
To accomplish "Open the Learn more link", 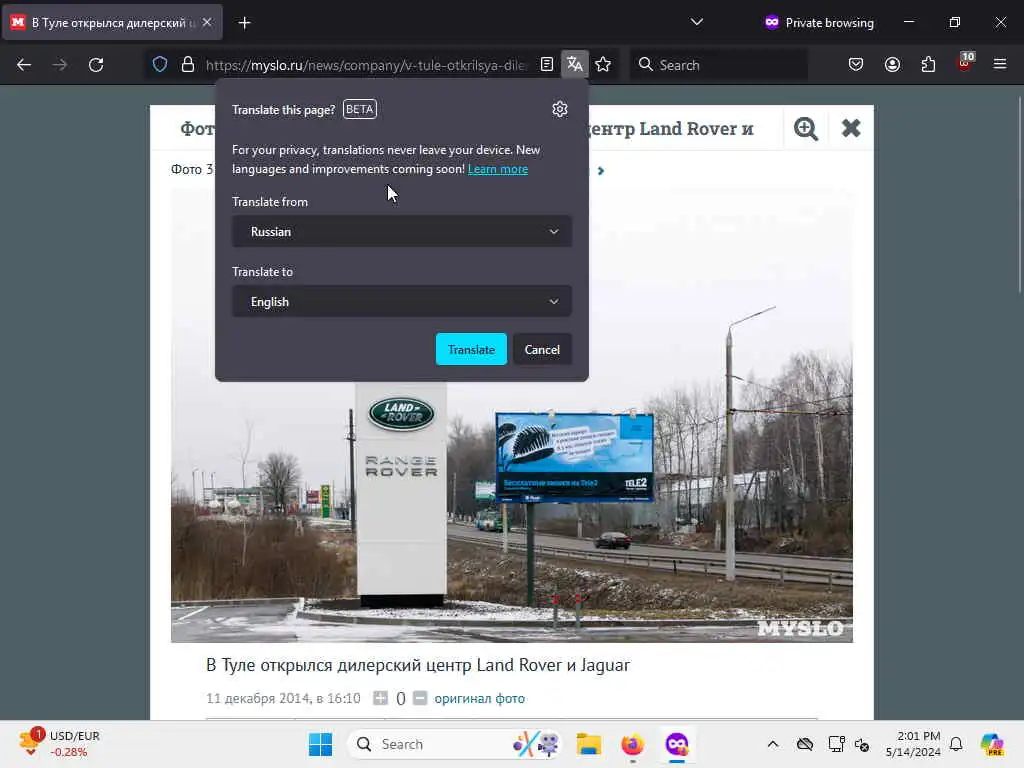I will coord(498,169).
